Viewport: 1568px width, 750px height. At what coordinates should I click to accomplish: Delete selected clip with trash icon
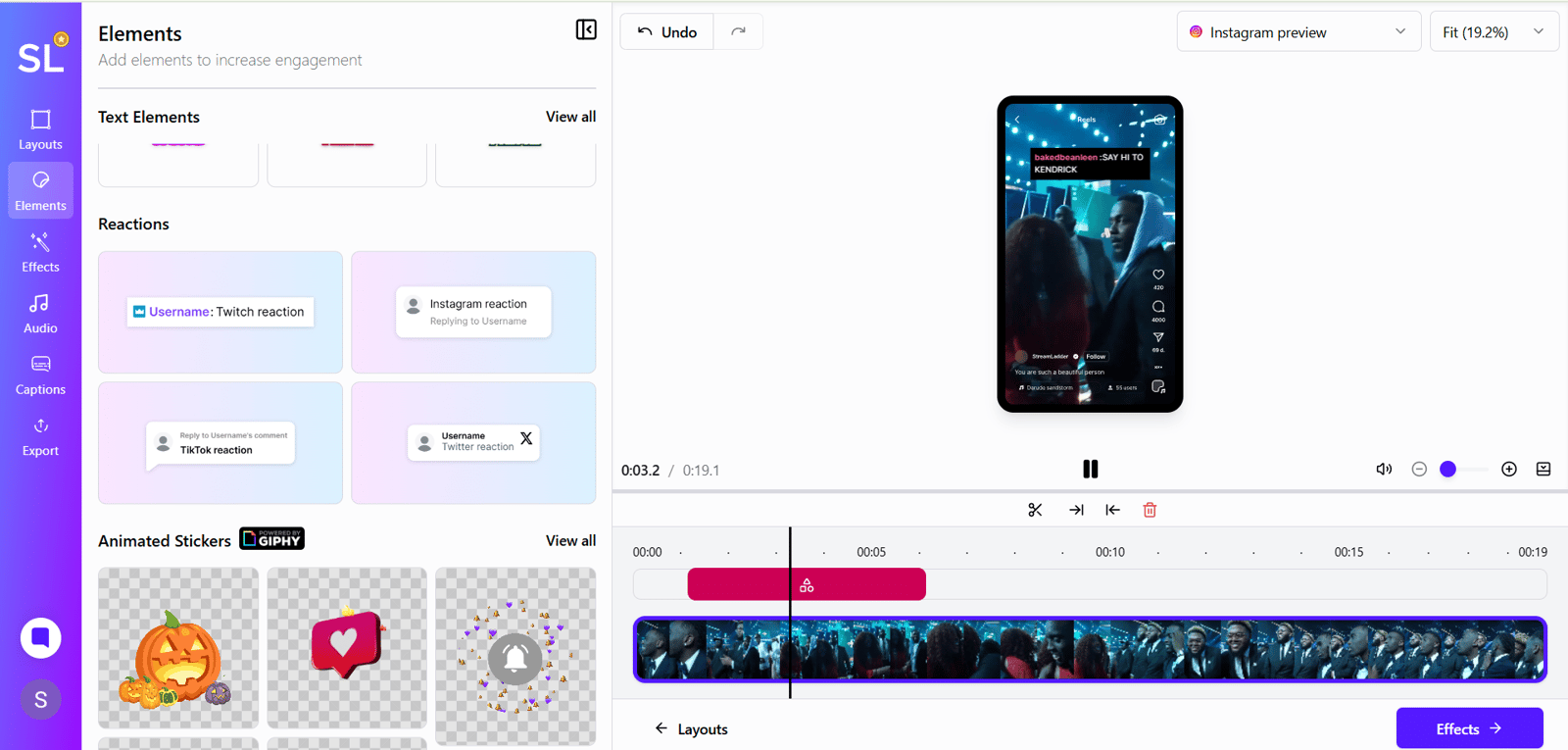tap(1150, 510)
